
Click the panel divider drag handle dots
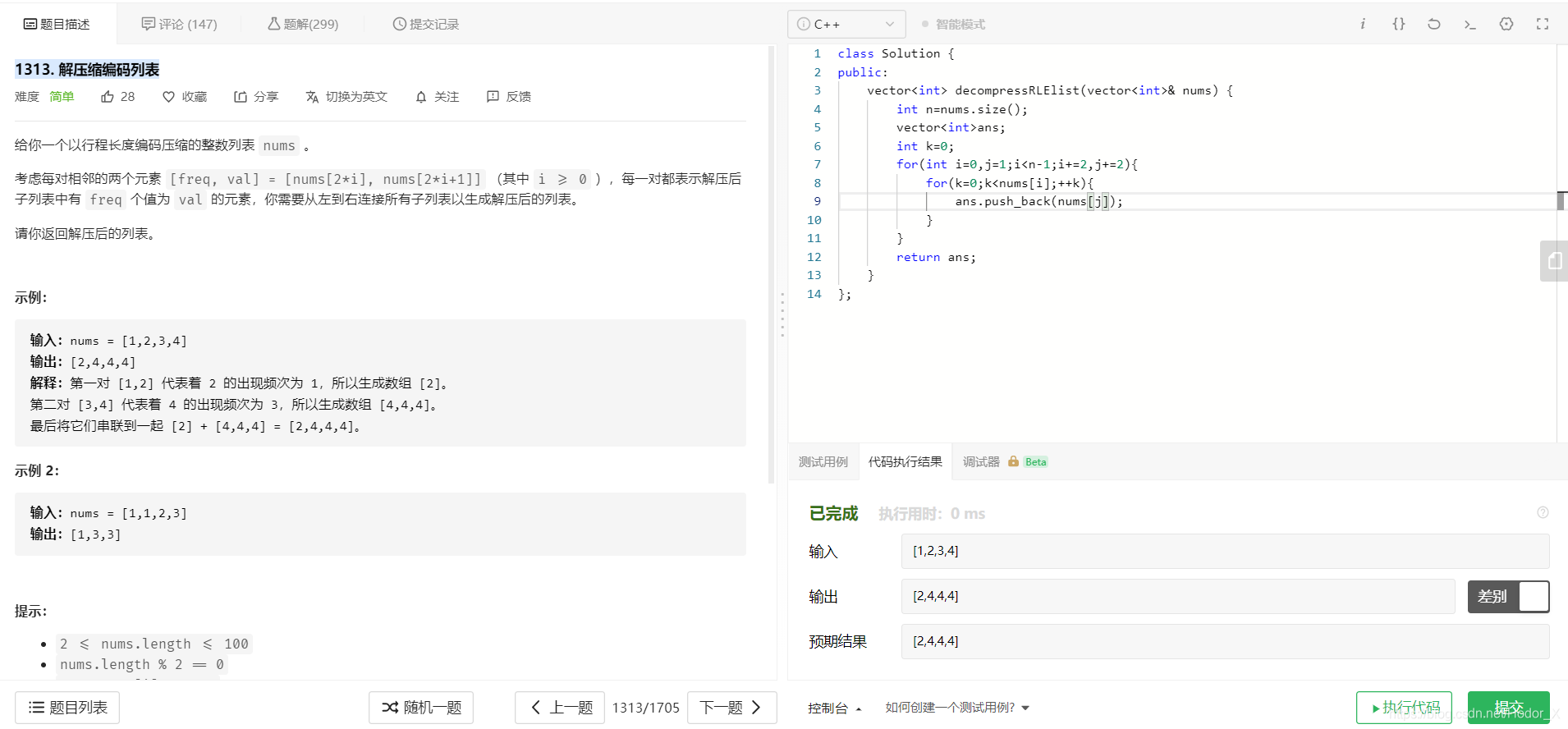782,314
